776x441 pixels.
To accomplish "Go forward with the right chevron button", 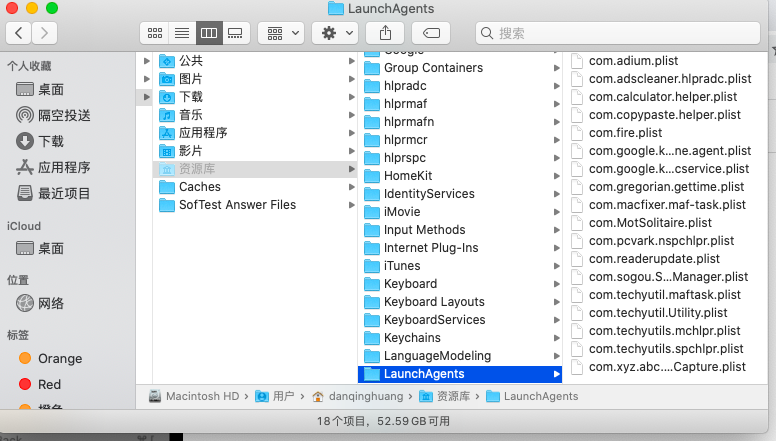I will pos(45,33).
